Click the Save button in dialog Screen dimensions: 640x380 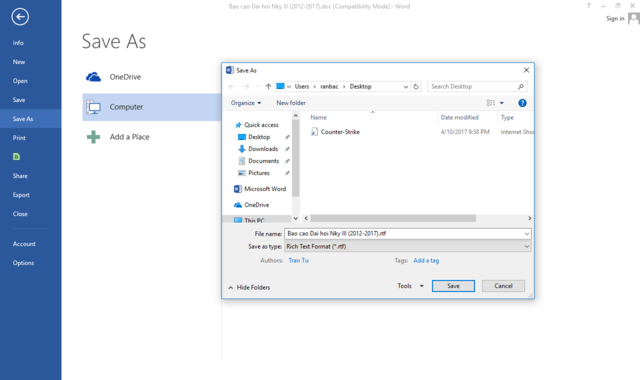click(453, 286)
